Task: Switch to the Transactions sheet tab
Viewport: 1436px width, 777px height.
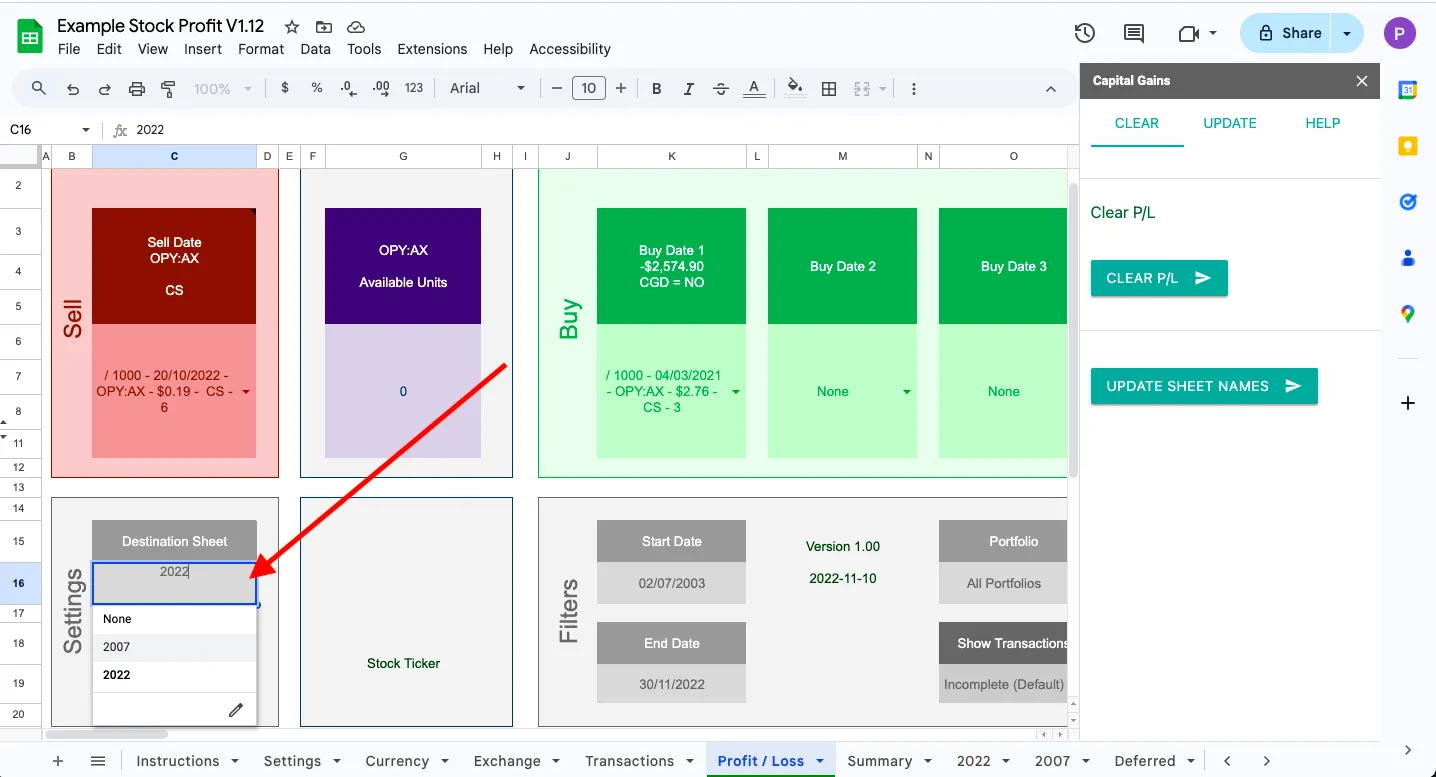Action: click(629, 761)
